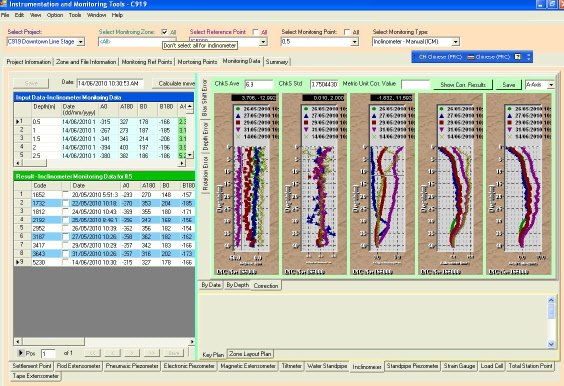
Task: Click Input Data table vertical scrollbar down arrow
Action: [190, 155]
